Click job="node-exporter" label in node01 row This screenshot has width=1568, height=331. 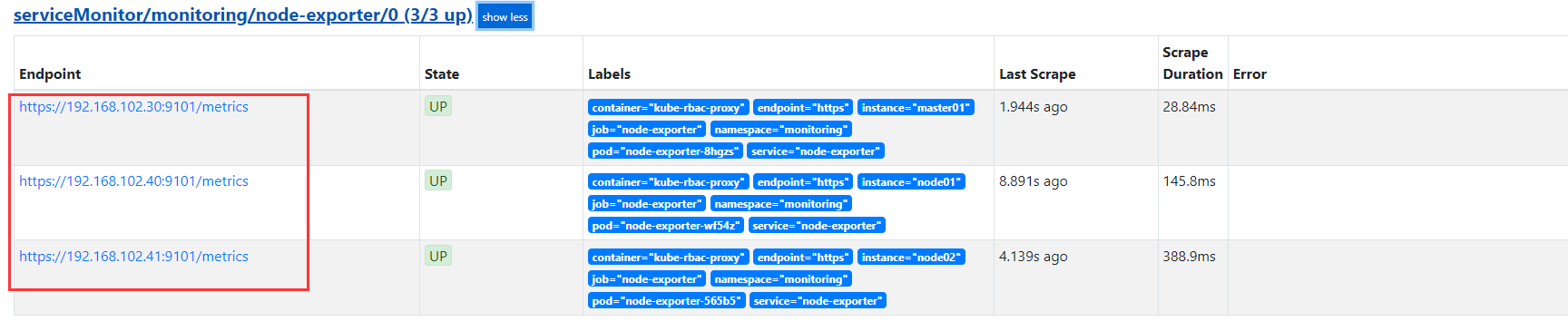(647, 204)
